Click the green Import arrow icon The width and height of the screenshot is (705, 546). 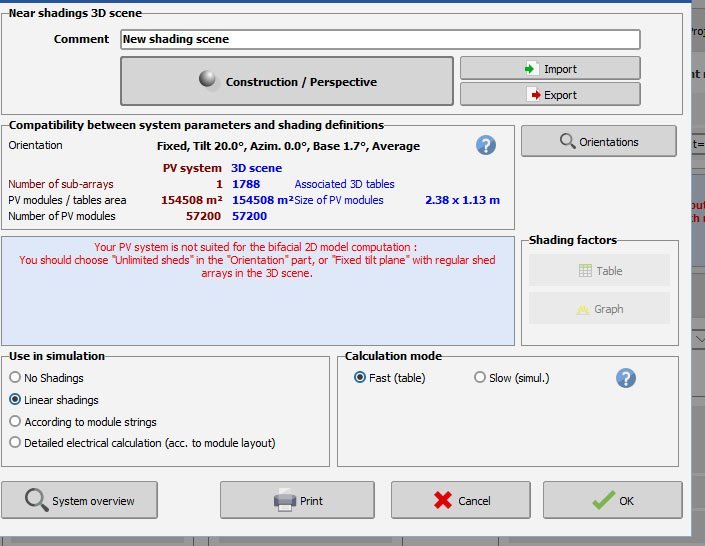point(530,69)
